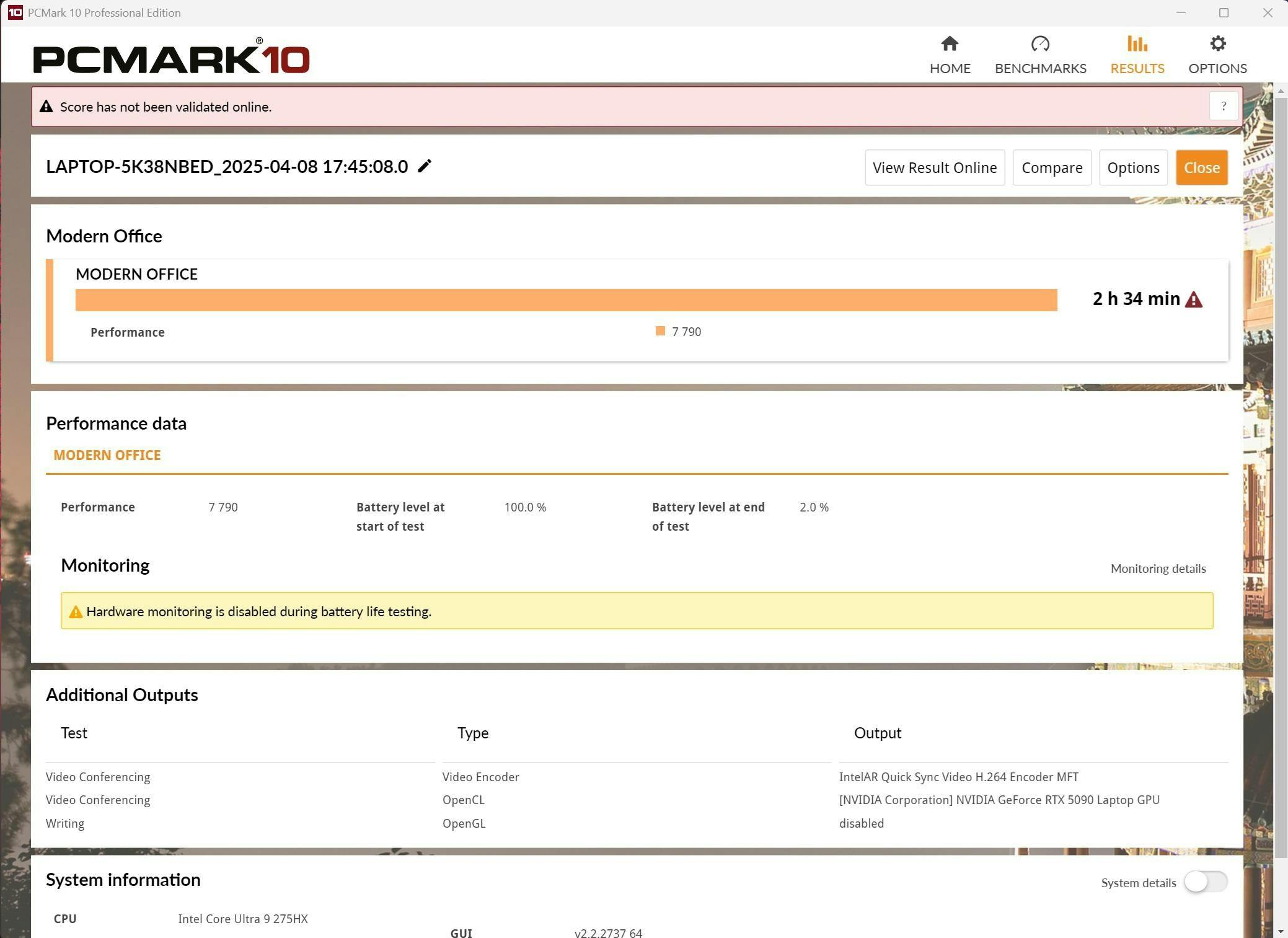Click View Result Online button
Viewport: 1288px width, 938px height.
tap(935, 167)
